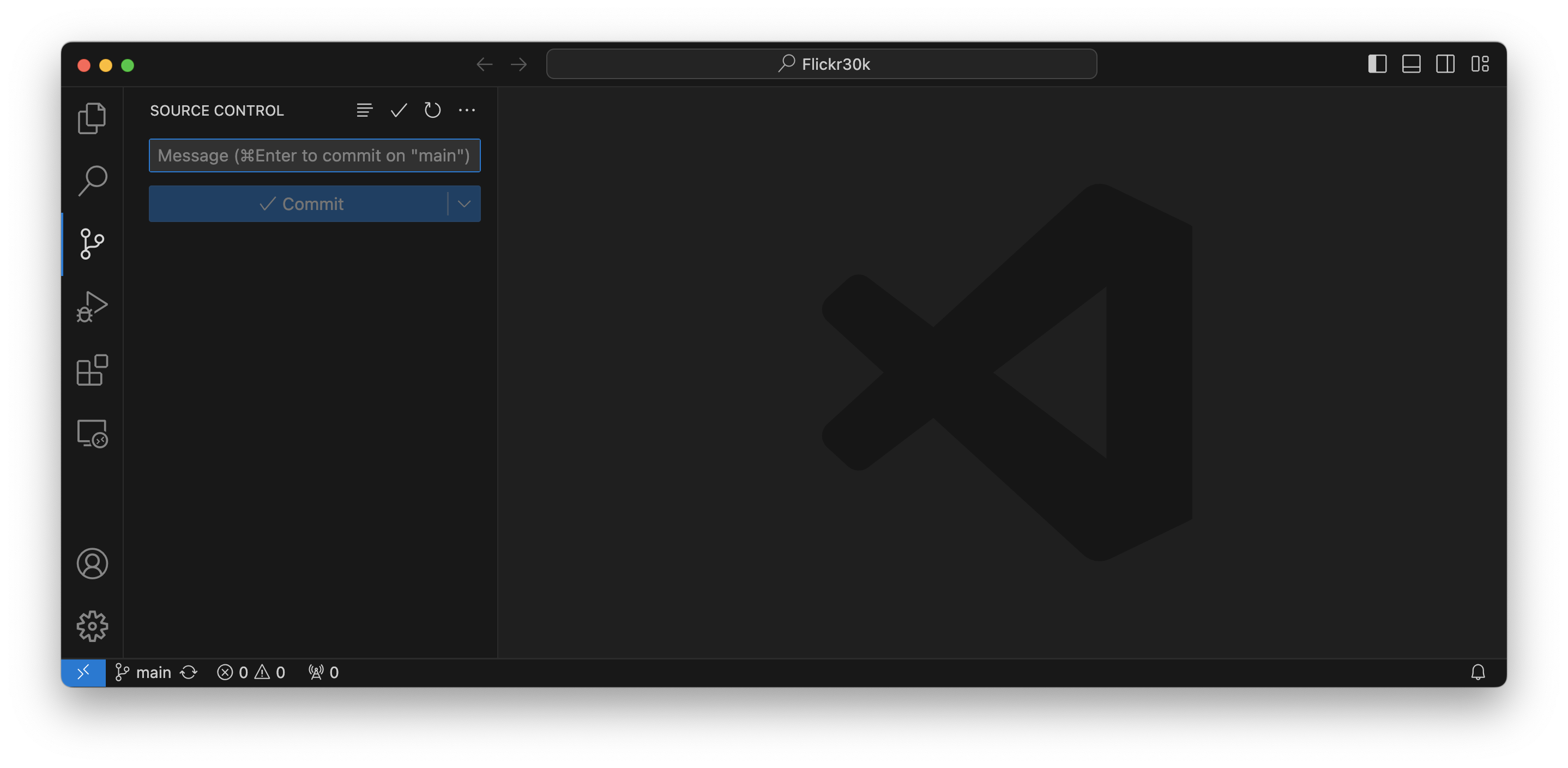Click the checkmark commit icon in header
Screen dimensions: 1568x768
399,110
